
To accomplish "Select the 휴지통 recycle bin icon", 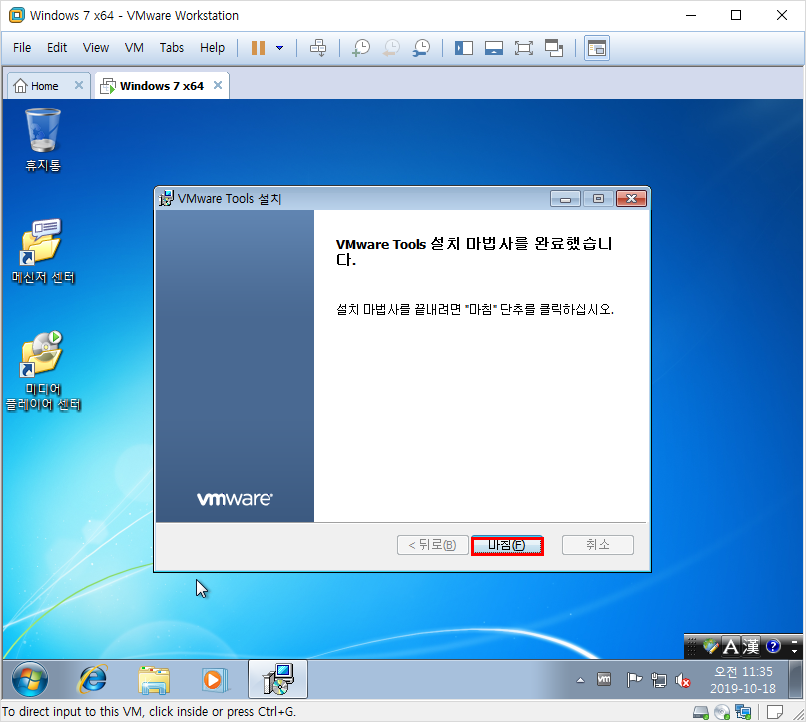I will coord(43,139).
